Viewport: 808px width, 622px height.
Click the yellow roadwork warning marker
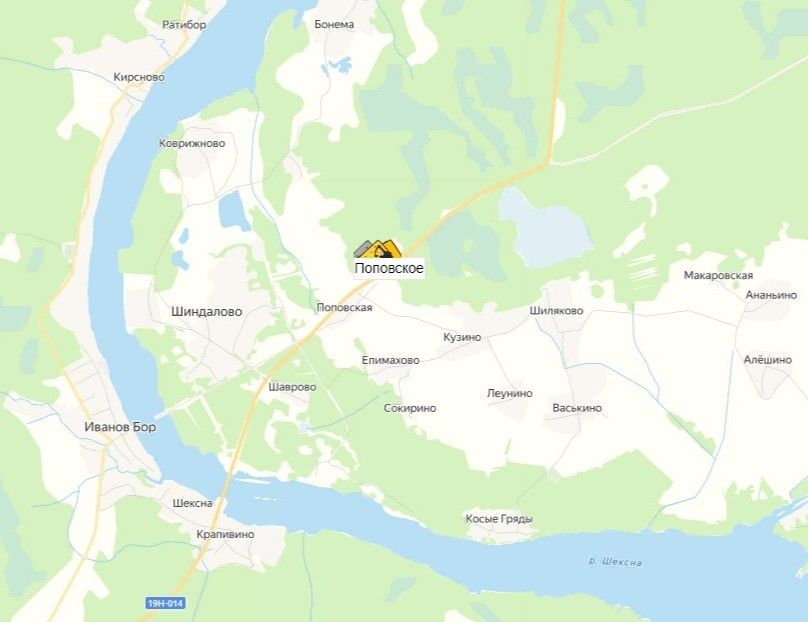(x=380, y=250)
